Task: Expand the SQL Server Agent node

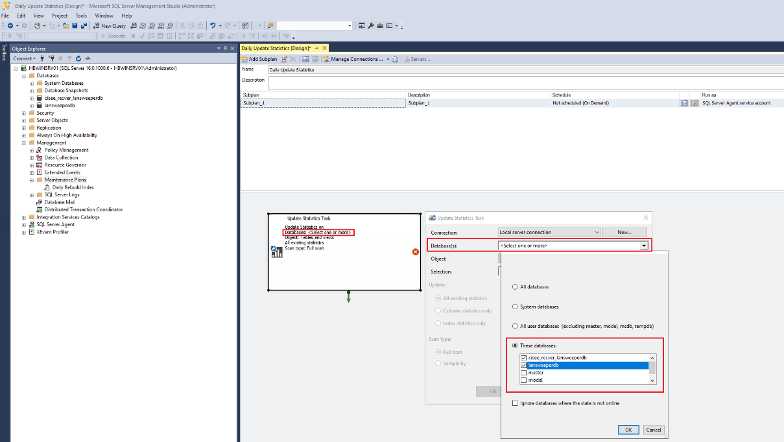Action: pyautogui.click(x=24, y=224)
